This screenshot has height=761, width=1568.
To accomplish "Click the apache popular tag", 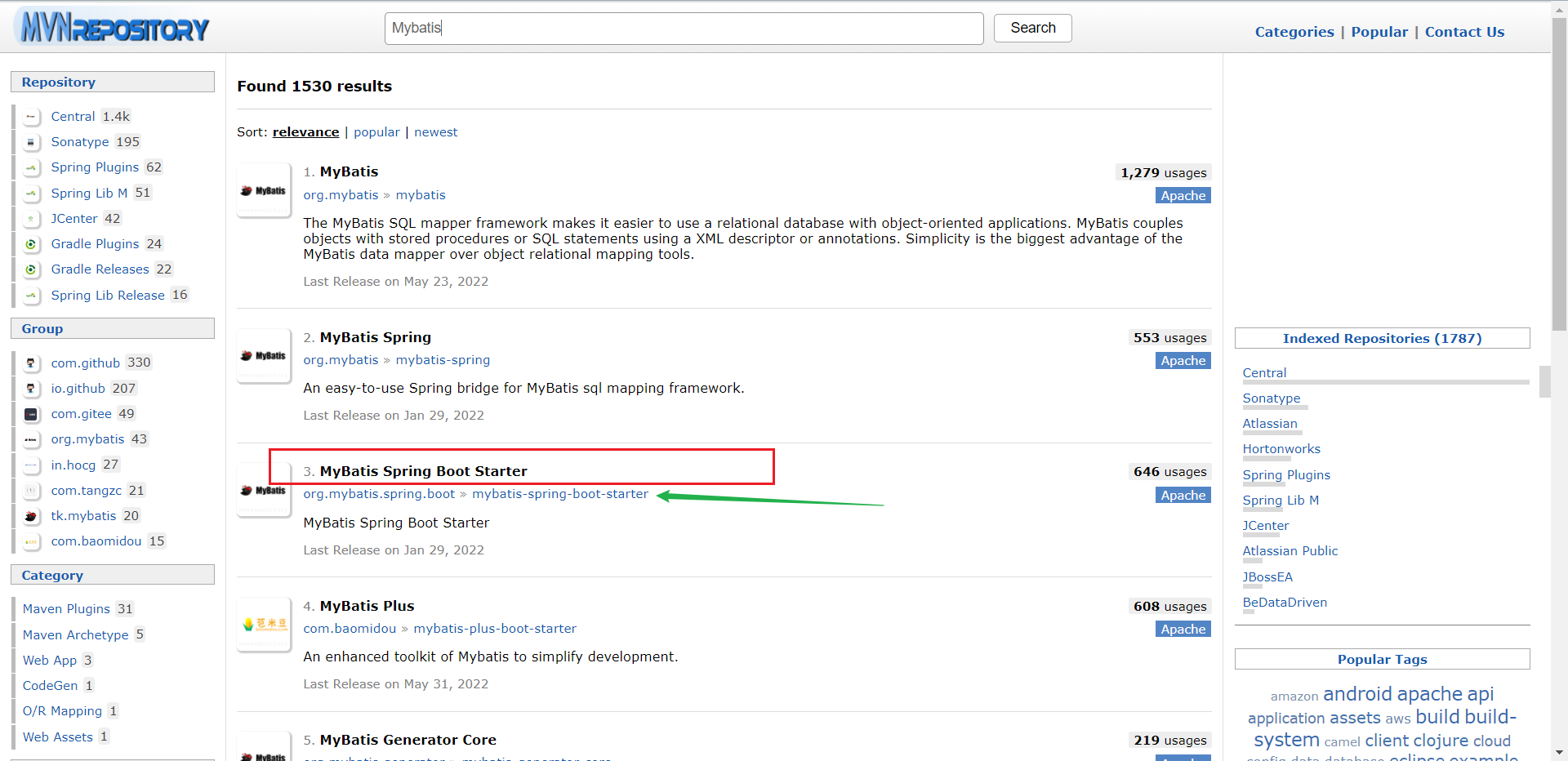I will click(1430, 694).
